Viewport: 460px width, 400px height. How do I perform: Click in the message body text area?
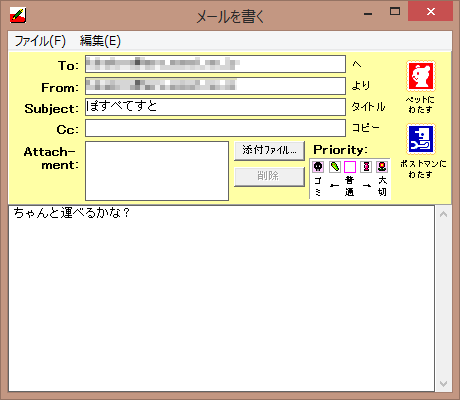pos(221,298)
